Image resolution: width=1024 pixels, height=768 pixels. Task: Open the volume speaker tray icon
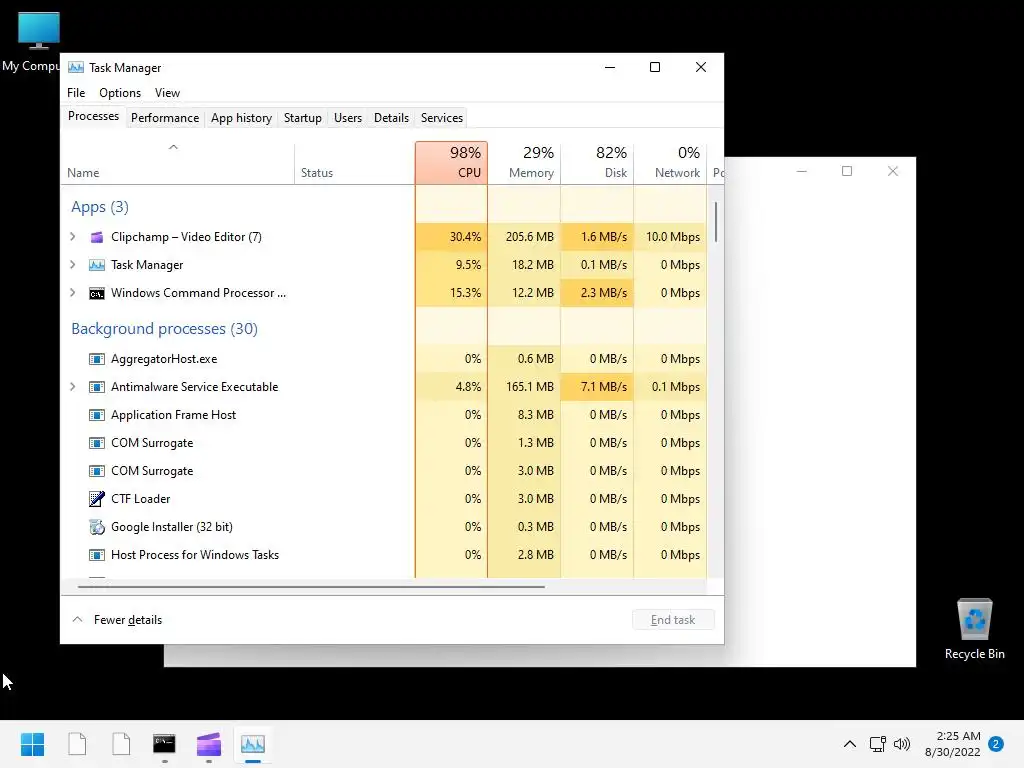tap(902, 744)
